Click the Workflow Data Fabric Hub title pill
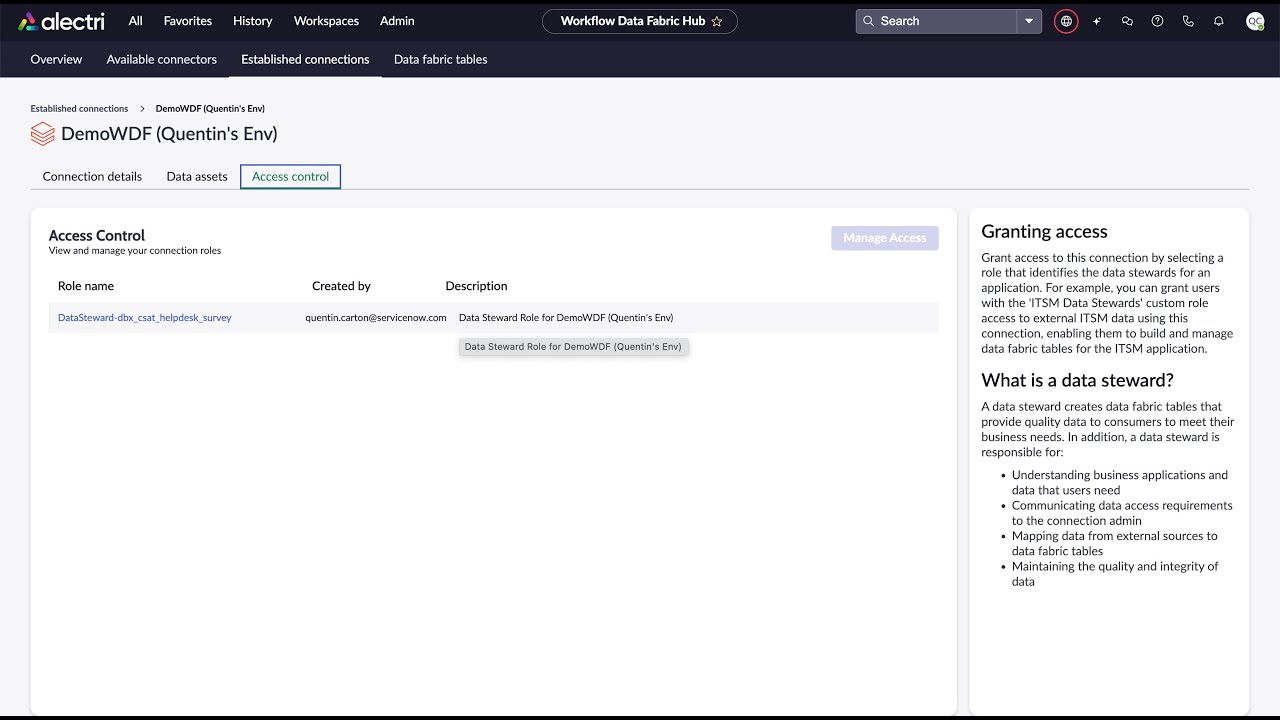 pyautogui.click(x=640, y=21)
